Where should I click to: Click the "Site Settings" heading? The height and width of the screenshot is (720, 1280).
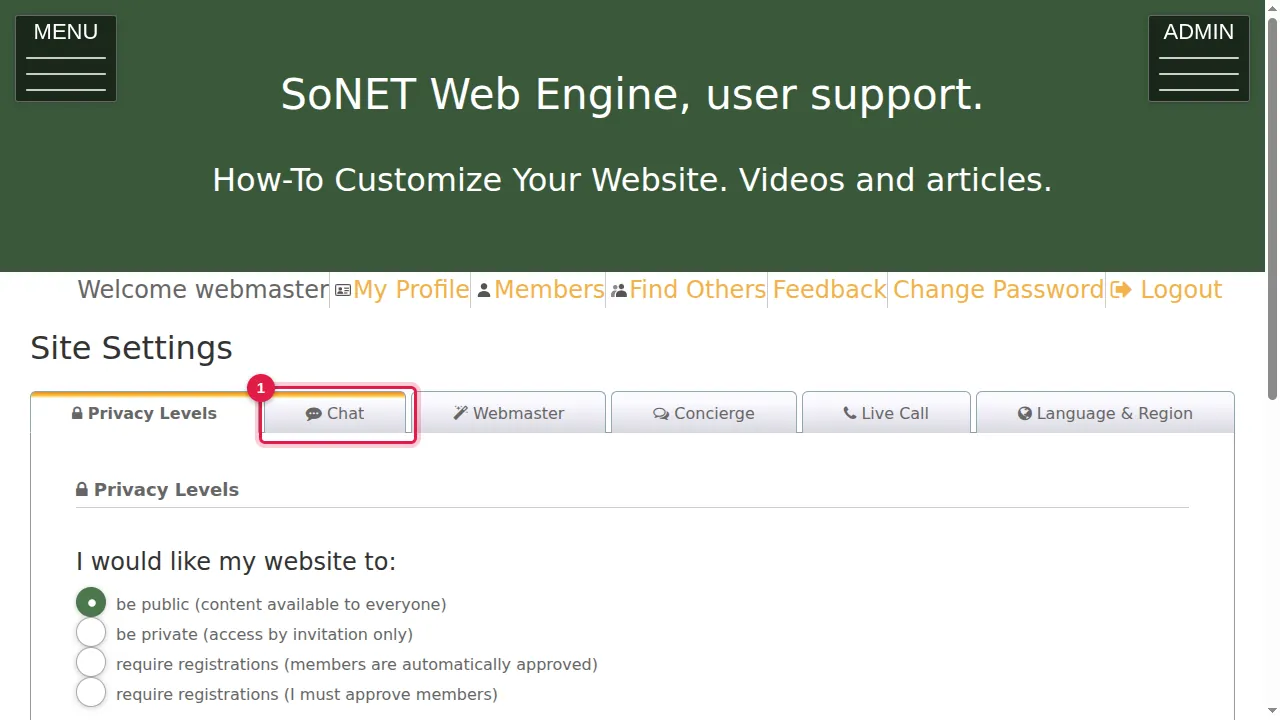(x=131, y=348)
